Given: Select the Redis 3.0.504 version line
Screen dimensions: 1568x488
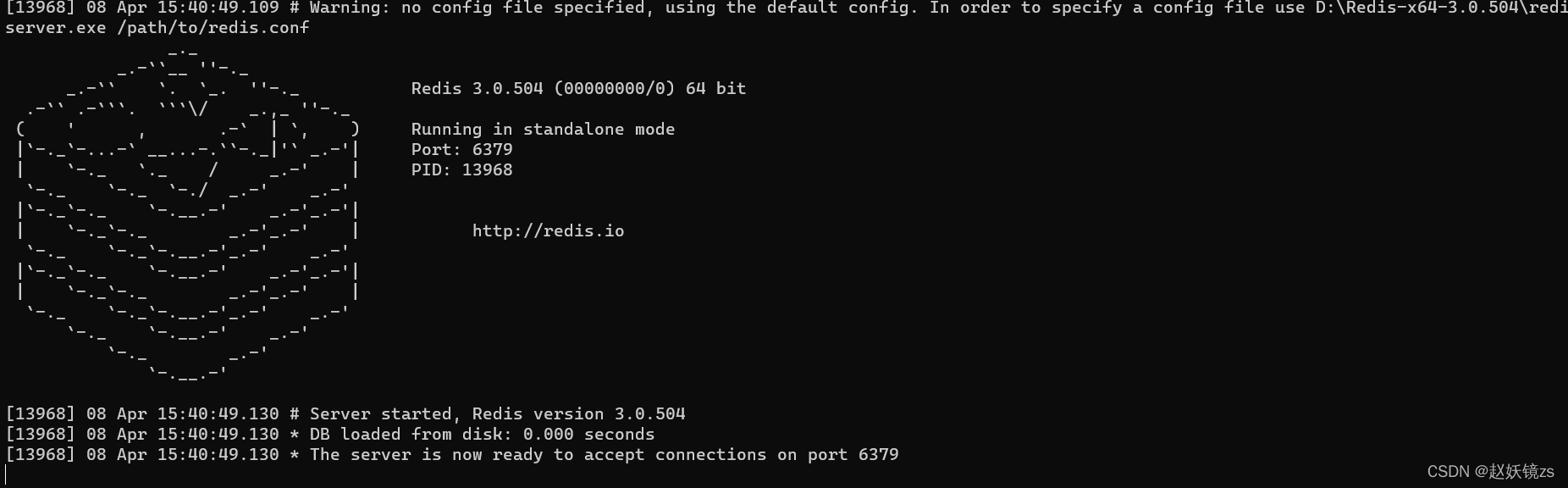Looking at the screenshot, I should (x=578, y=88).
